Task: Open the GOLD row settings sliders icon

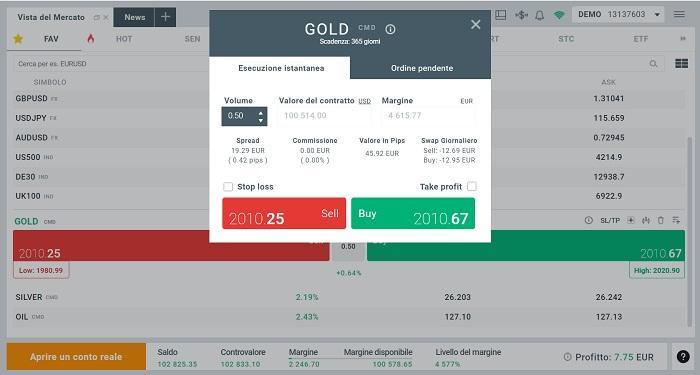Action: 676,220
